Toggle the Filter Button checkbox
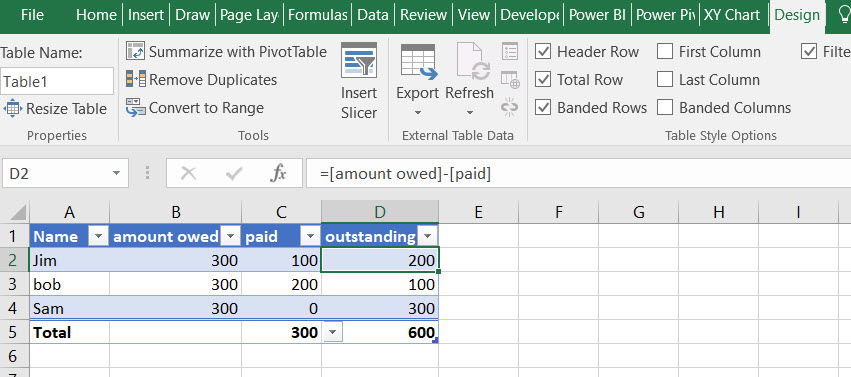This screenshot has height=377, width=851. click(809, 52)
